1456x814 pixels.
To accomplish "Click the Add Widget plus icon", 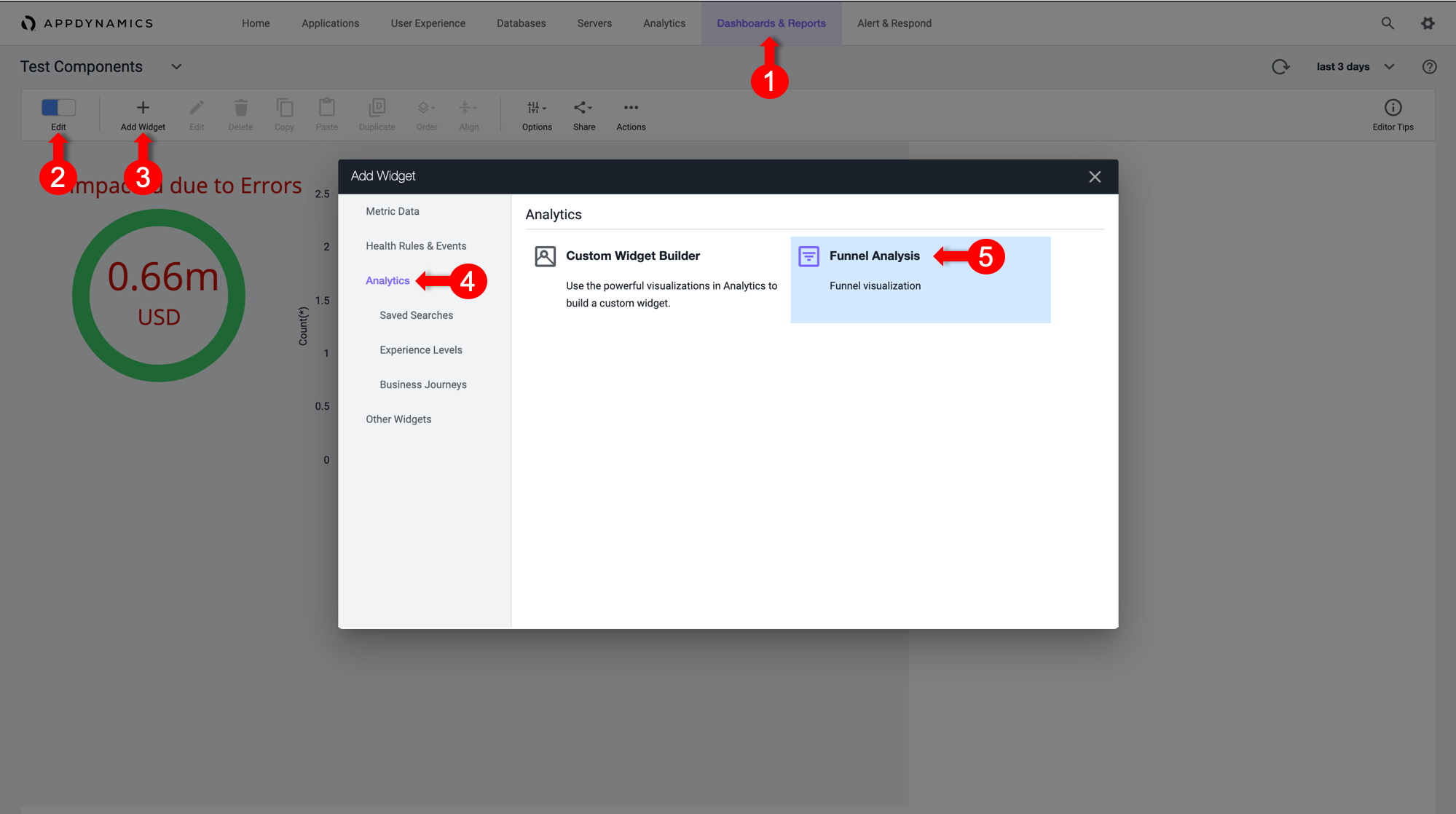I will (143, 108).
